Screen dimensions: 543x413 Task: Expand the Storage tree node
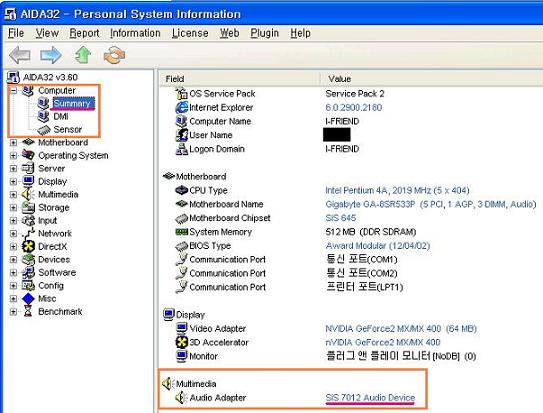pyautogui.click(x=14, y=208)
